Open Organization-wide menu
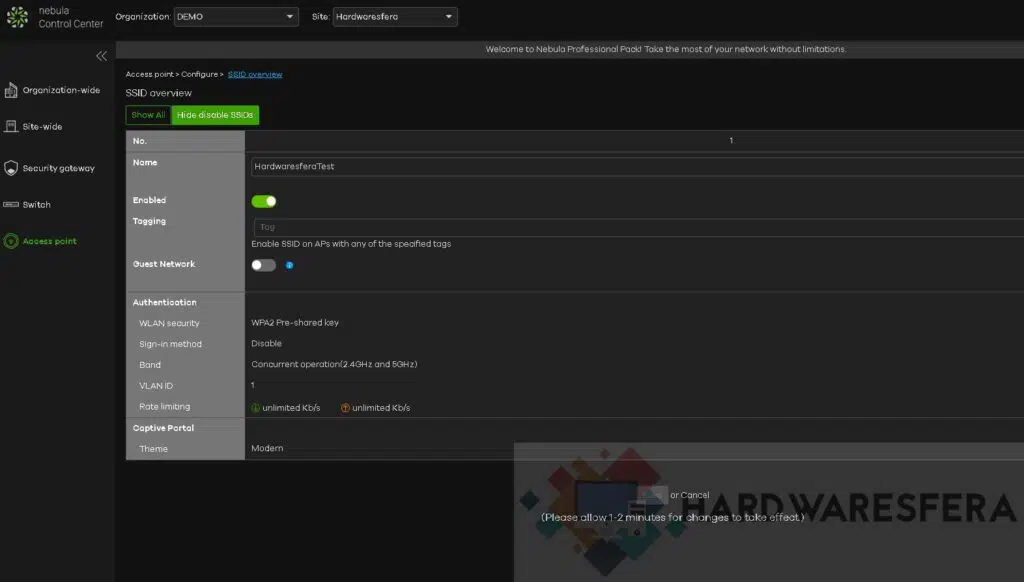The width and height of the screenshot is (1024, 582). [61, 90]
